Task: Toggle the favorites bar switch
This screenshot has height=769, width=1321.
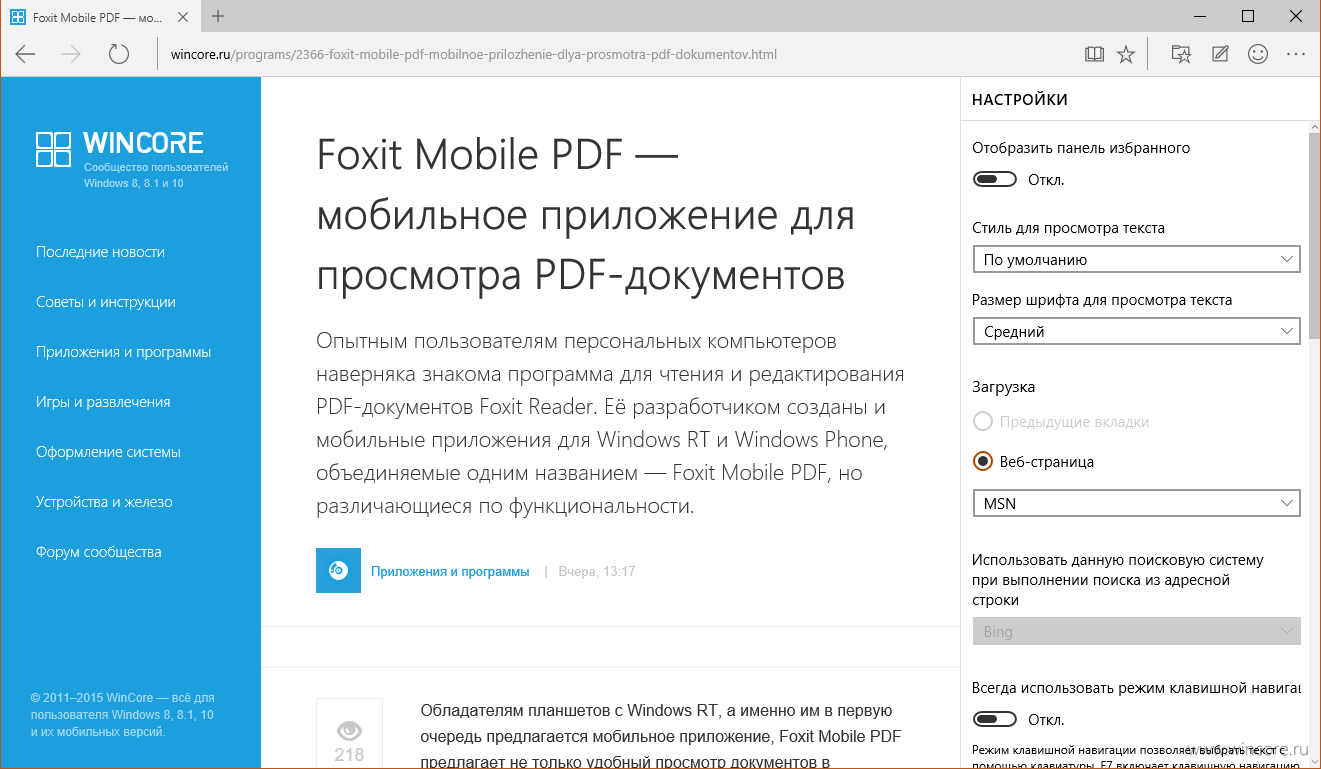Action: 995,180
